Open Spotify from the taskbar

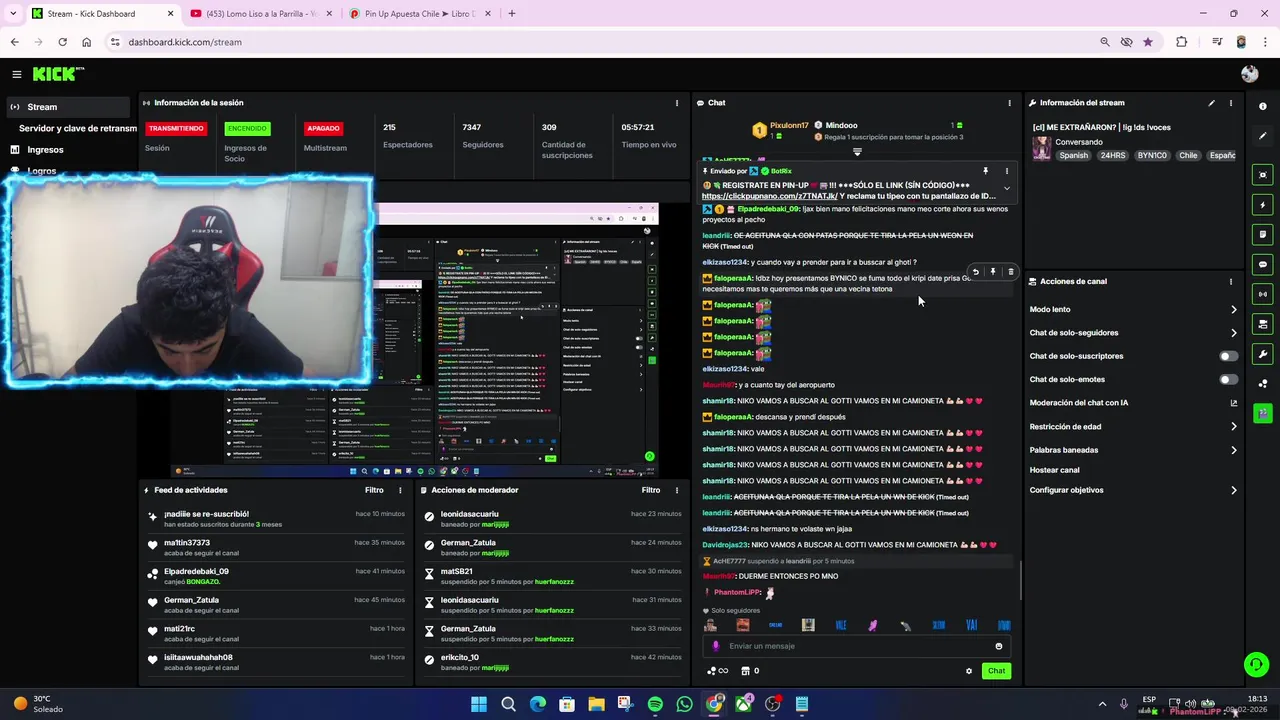(x=655, y=704)
